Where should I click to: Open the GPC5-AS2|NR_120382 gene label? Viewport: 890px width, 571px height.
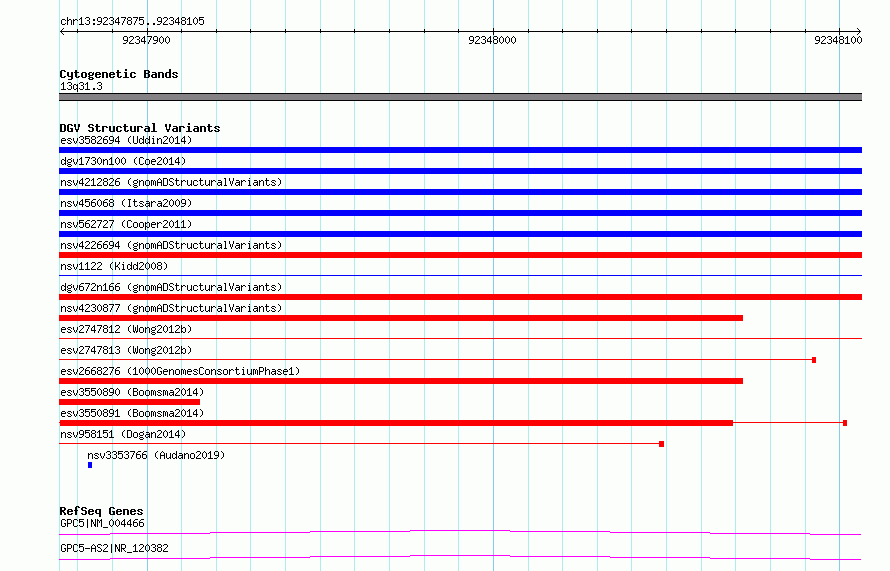point(114,548)
